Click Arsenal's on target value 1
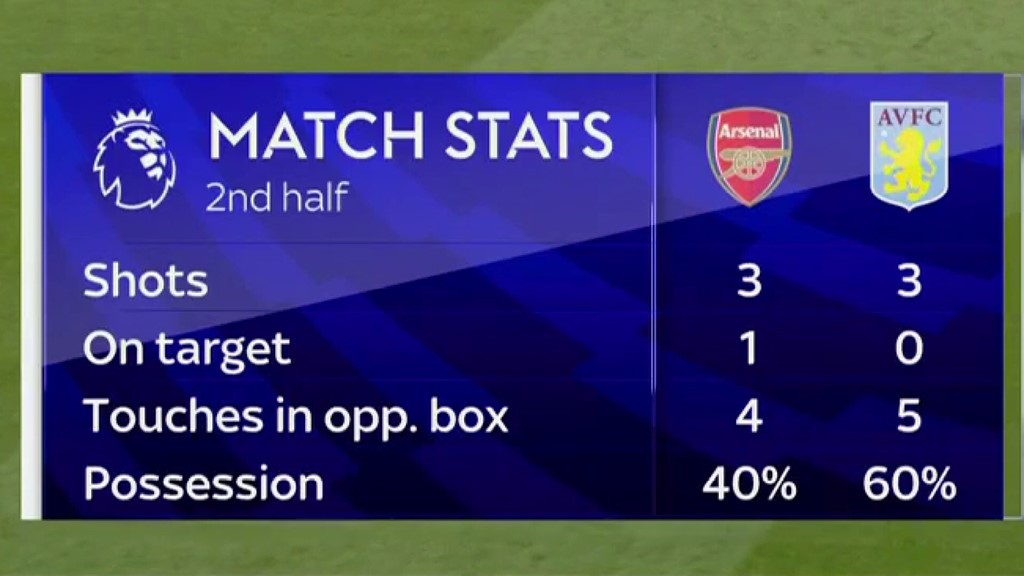The height and width of the screenshot is (576, 1024). coord(749,348)
